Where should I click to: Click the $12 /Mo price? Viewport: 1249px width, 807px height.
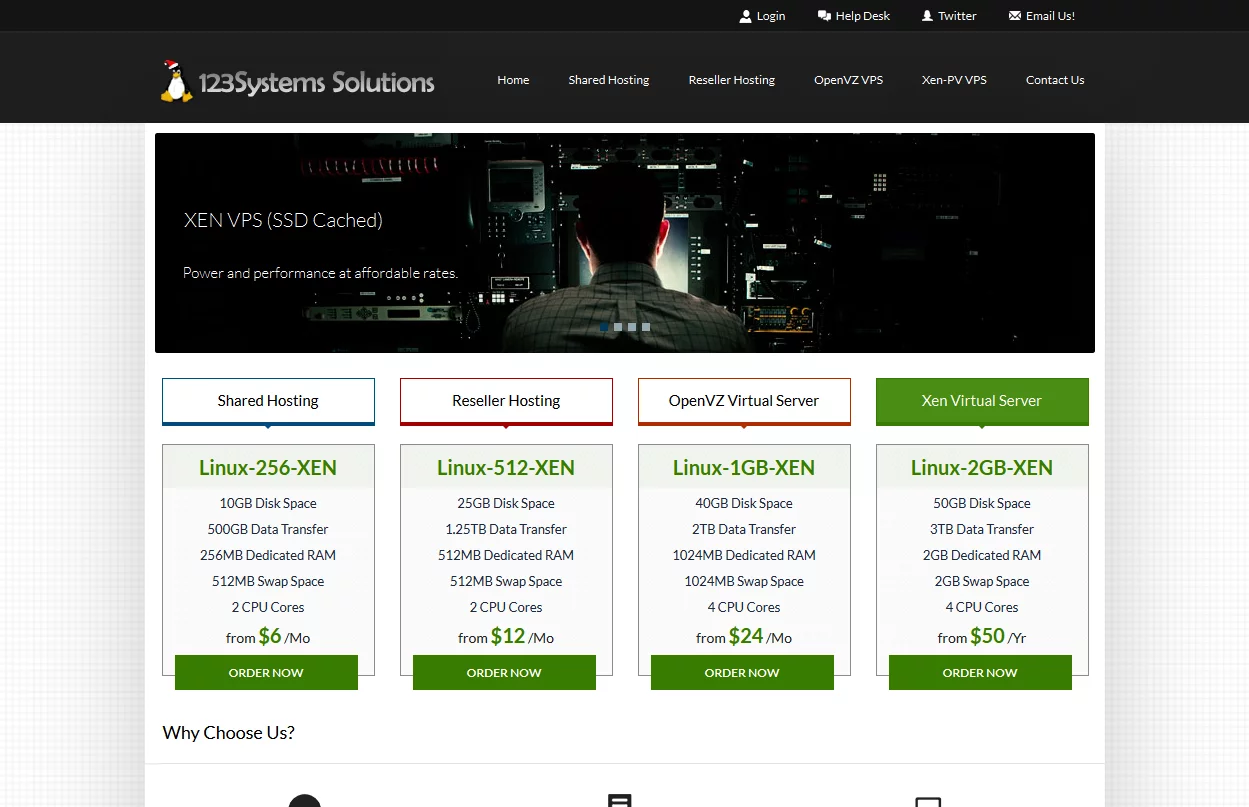point(506,636)
